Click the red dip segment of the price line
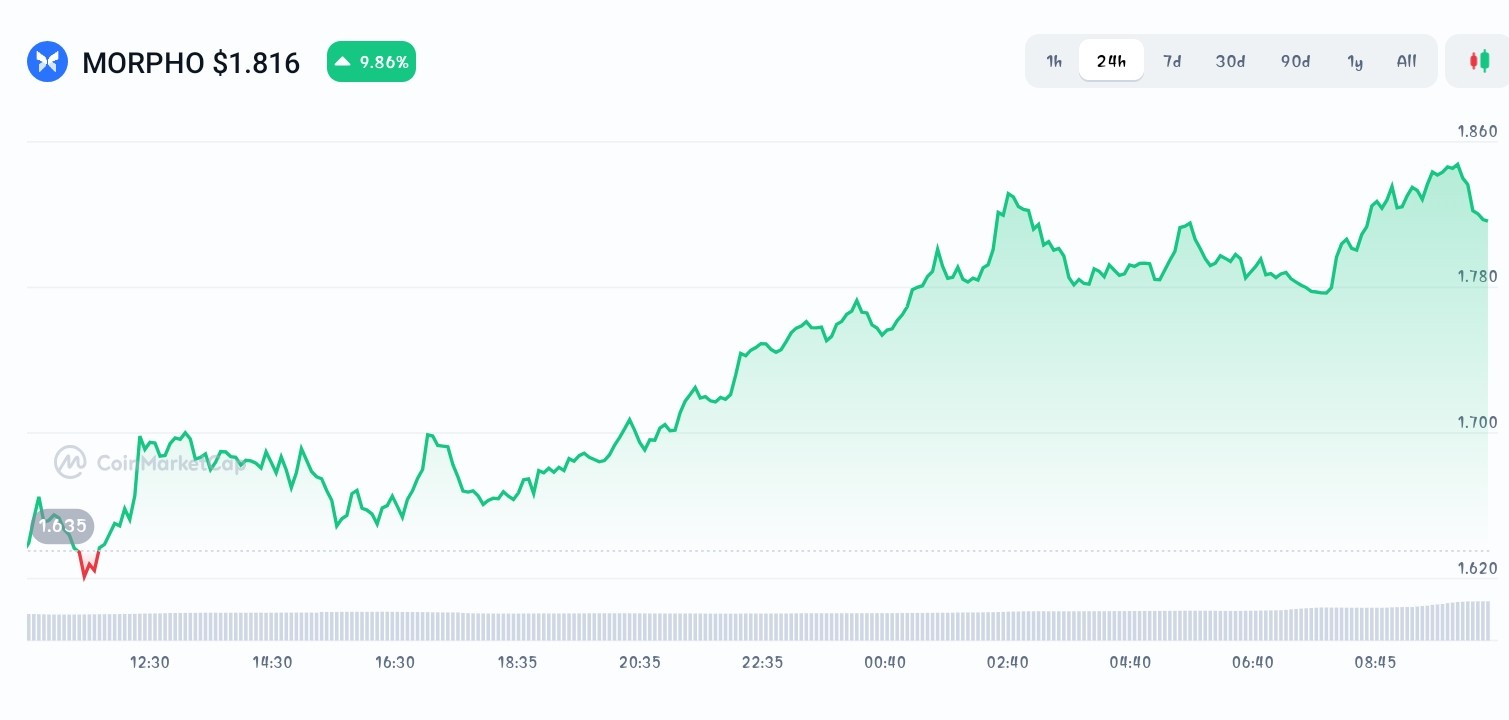Image resolution: width=1509 pixels, height=720 pixels. (x=89, y=564)
